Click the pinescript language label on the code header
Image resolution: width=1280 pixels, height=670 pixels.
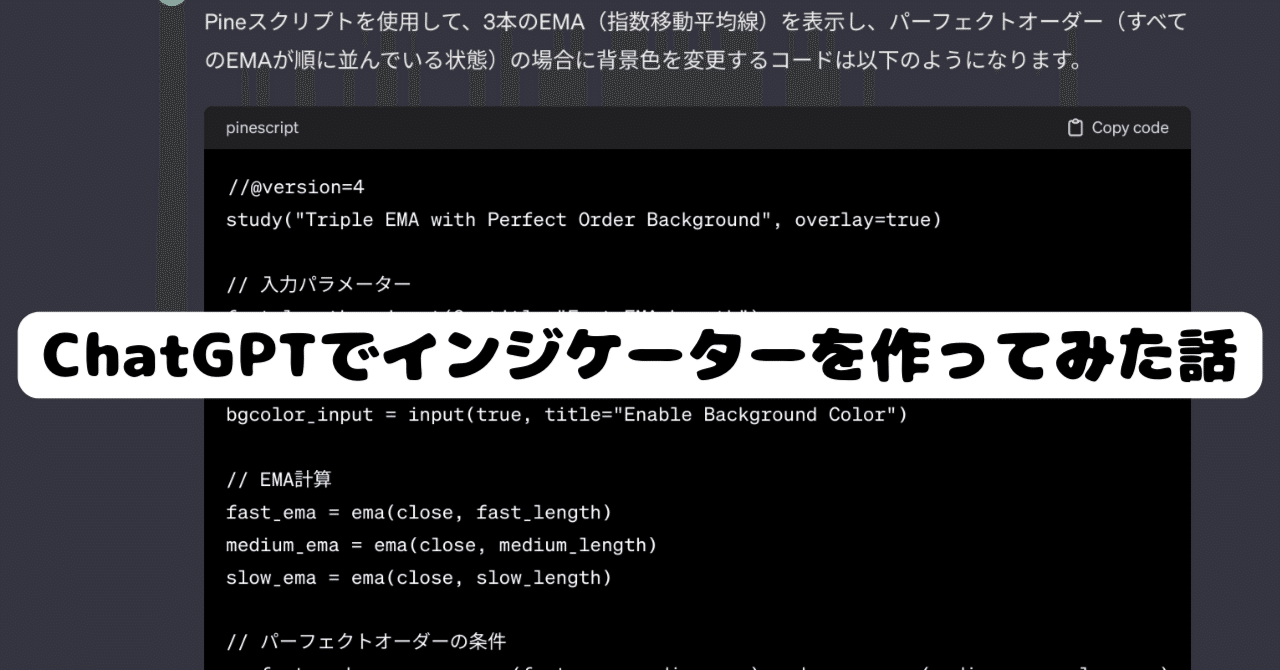pos(262,127)
